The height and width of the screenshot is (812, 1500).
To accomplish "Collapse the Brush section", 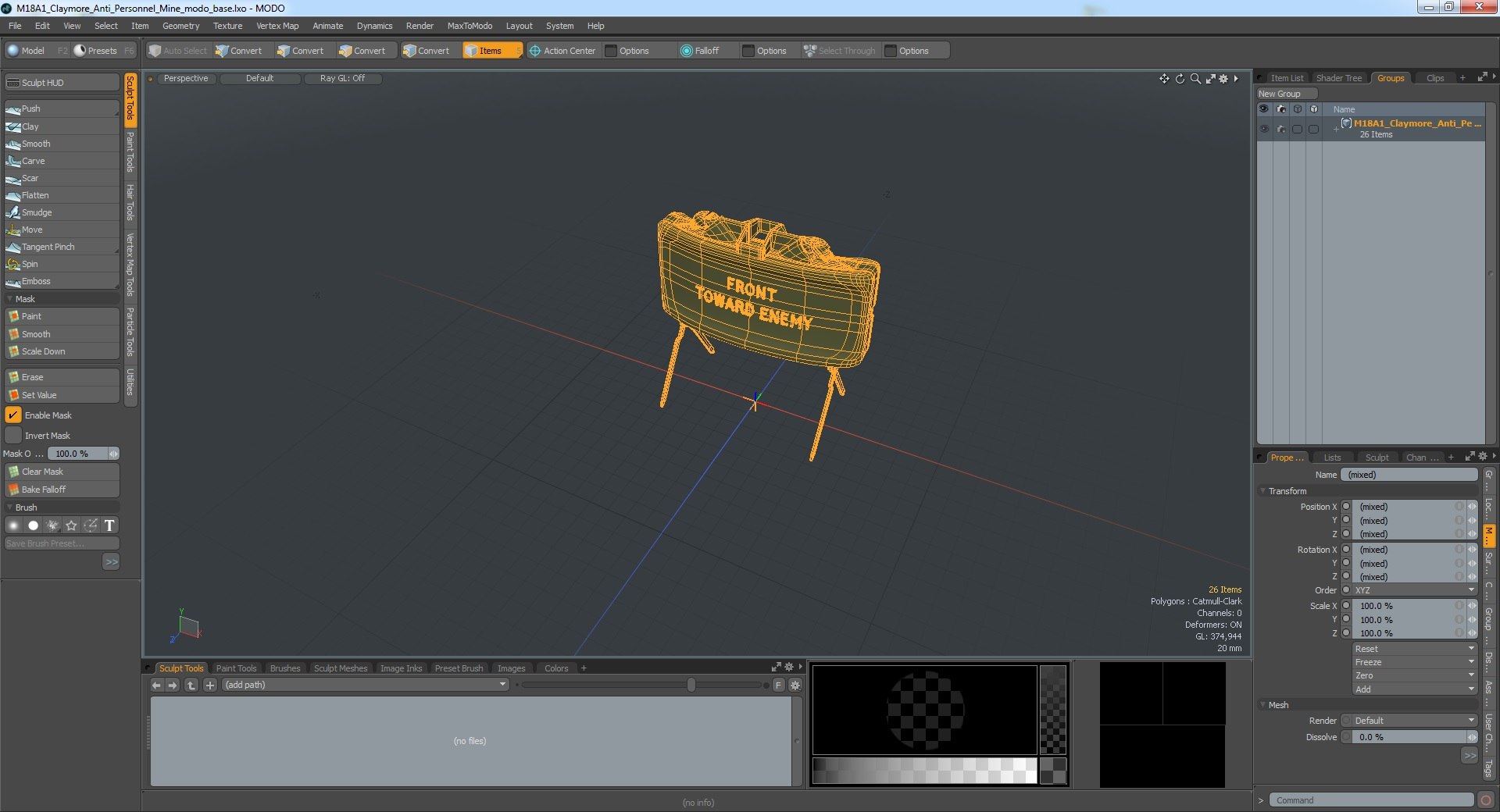I will pyautogui.click(x=9, y=507).
